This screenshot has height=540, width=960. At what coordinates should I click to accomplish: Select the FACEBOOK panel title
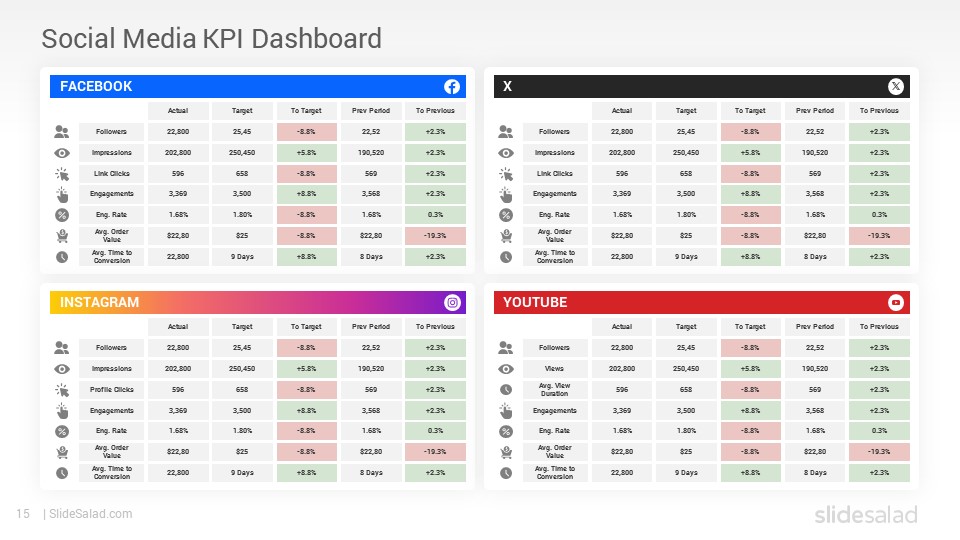[x=96, y=86]
